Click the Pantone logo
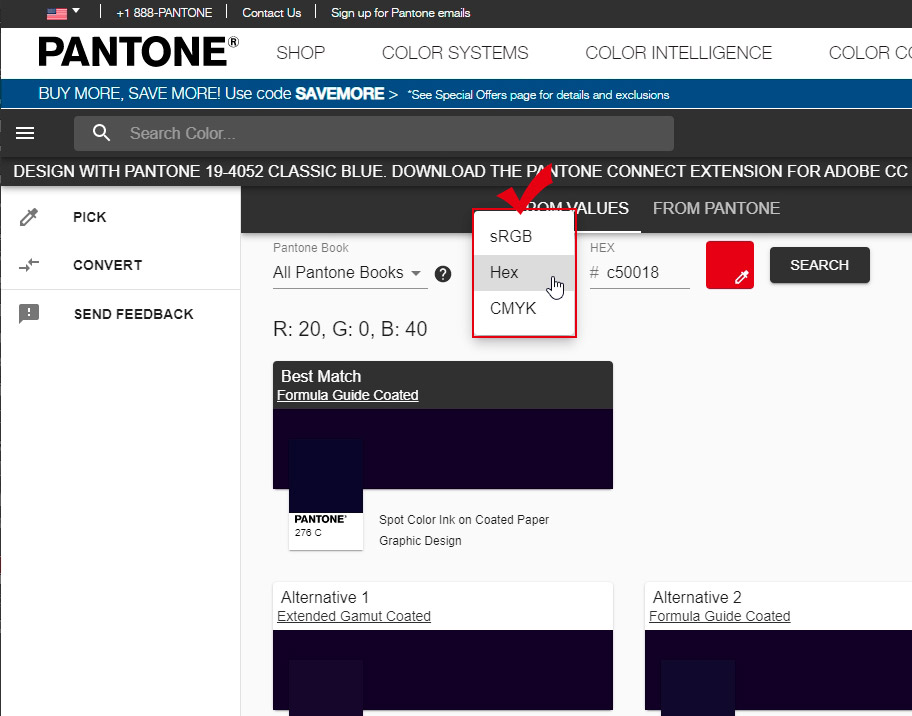 click(138, 52)
